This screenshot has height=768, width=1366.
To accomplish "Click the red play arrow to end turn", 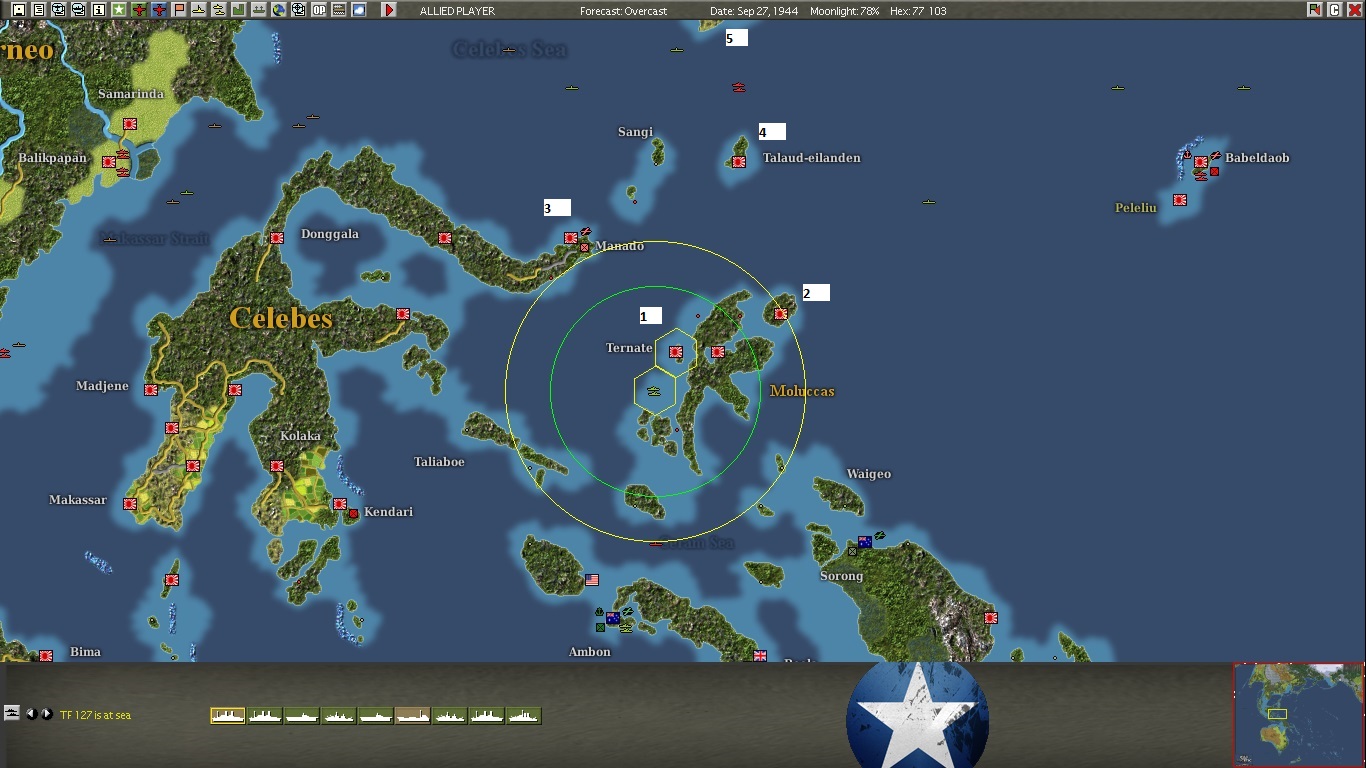I will click(x=388, y=10).
